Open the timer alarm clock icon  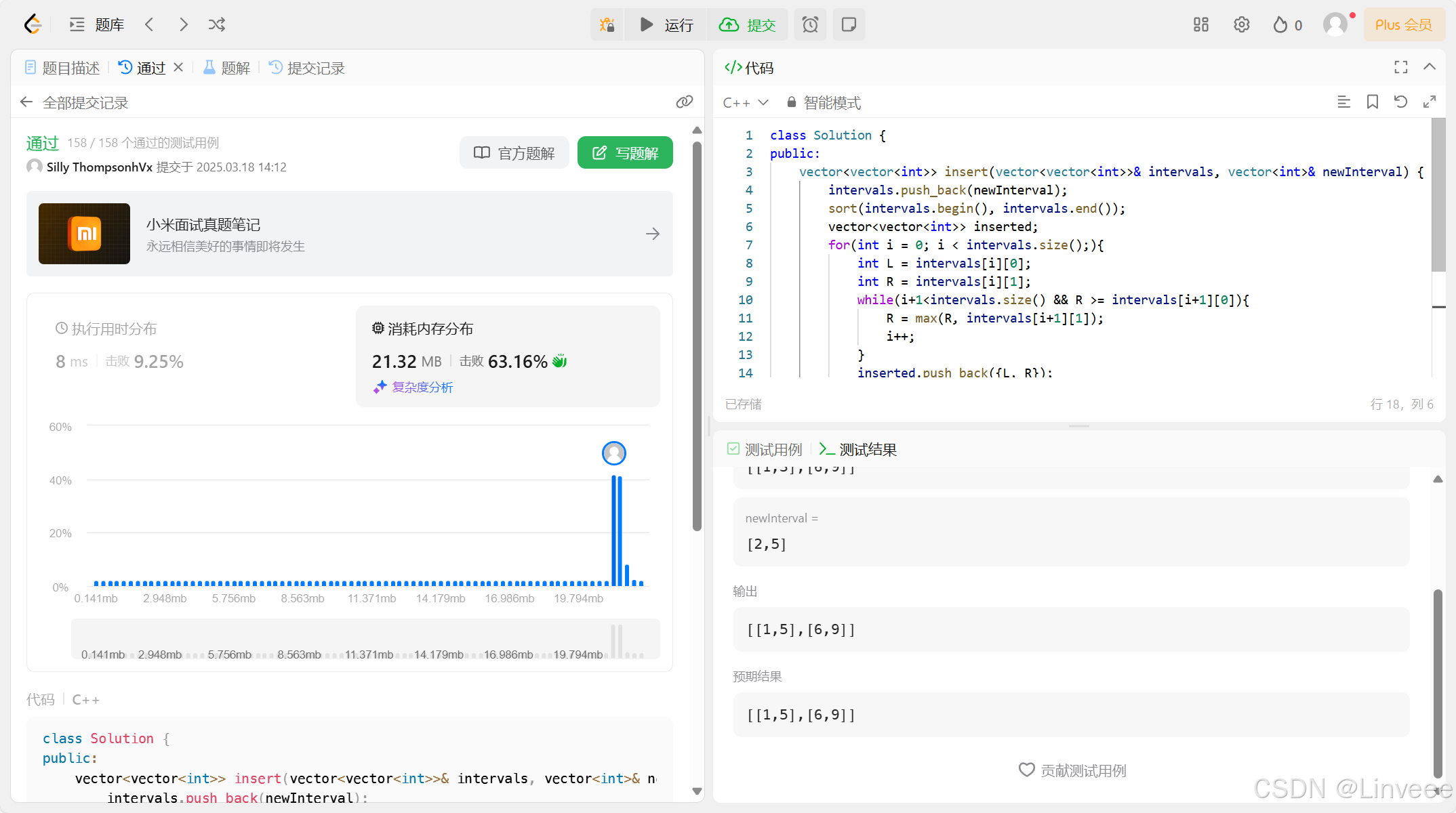pyautogui.click(x=810, y=25)
